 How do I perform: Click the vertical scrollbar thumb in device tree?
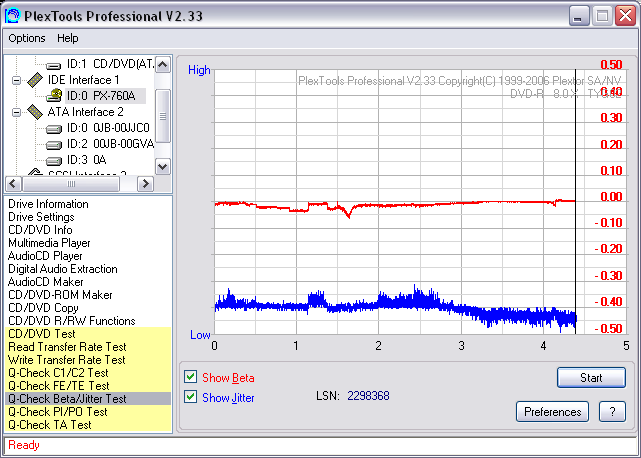[163, 116]
